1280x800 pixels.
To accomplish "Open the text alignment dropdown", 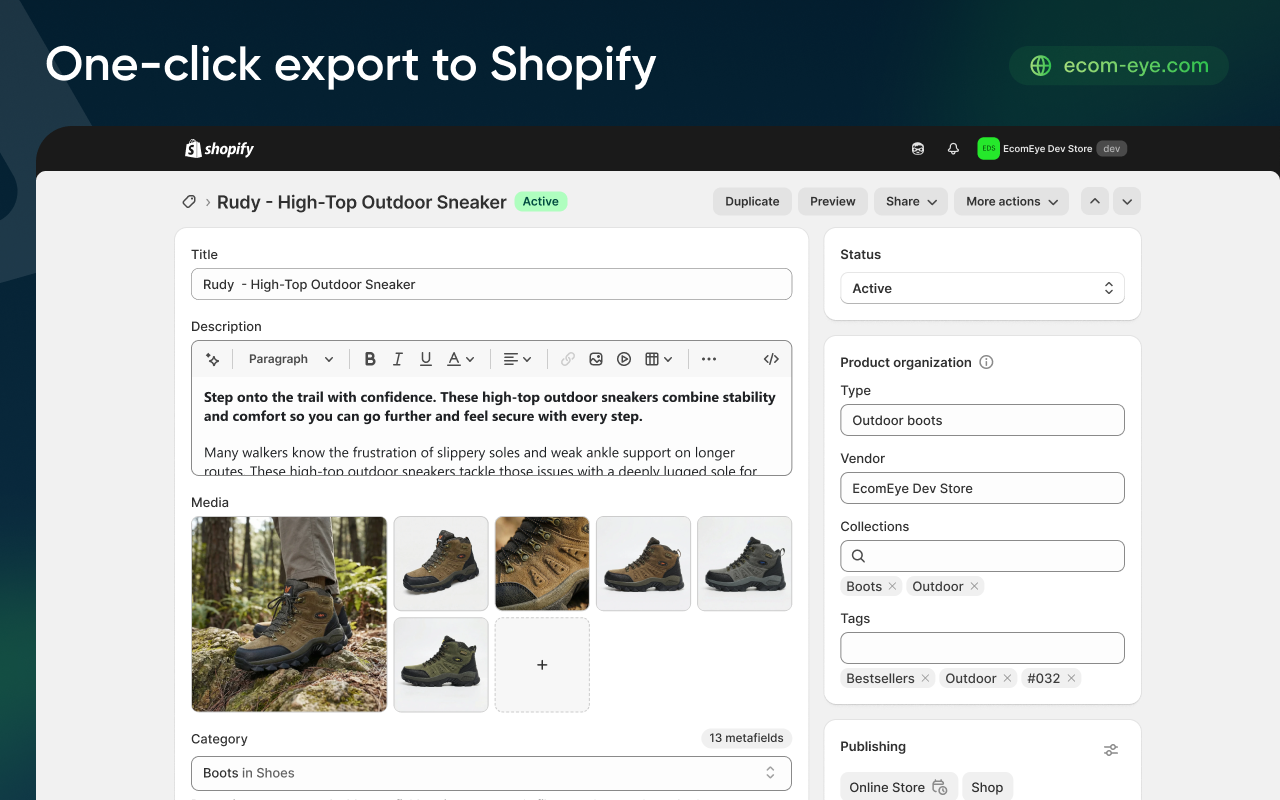I will 517,359.
